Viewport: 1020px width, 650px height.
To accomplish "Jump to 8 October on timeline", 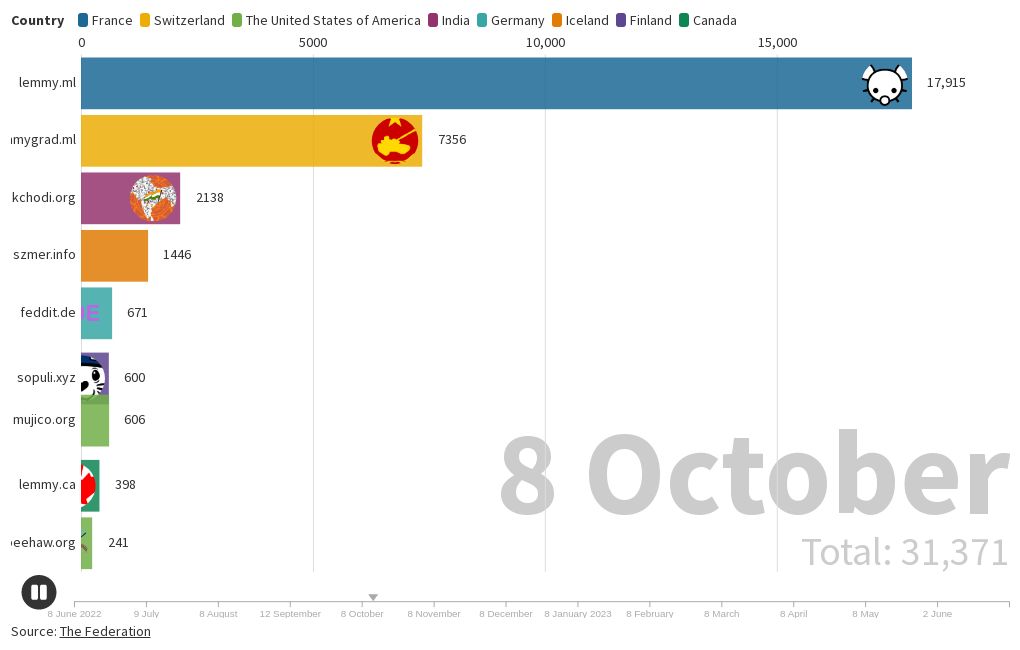I will point(362,614).
